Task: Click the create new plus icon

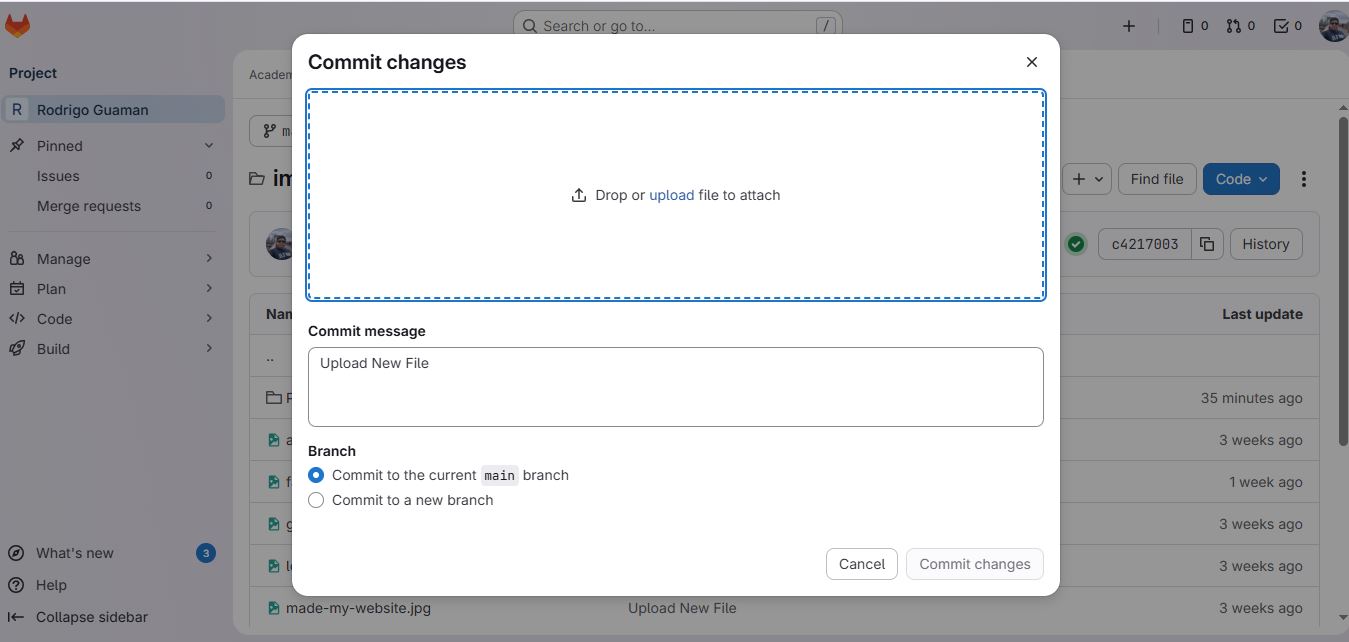Action: 1129,26
